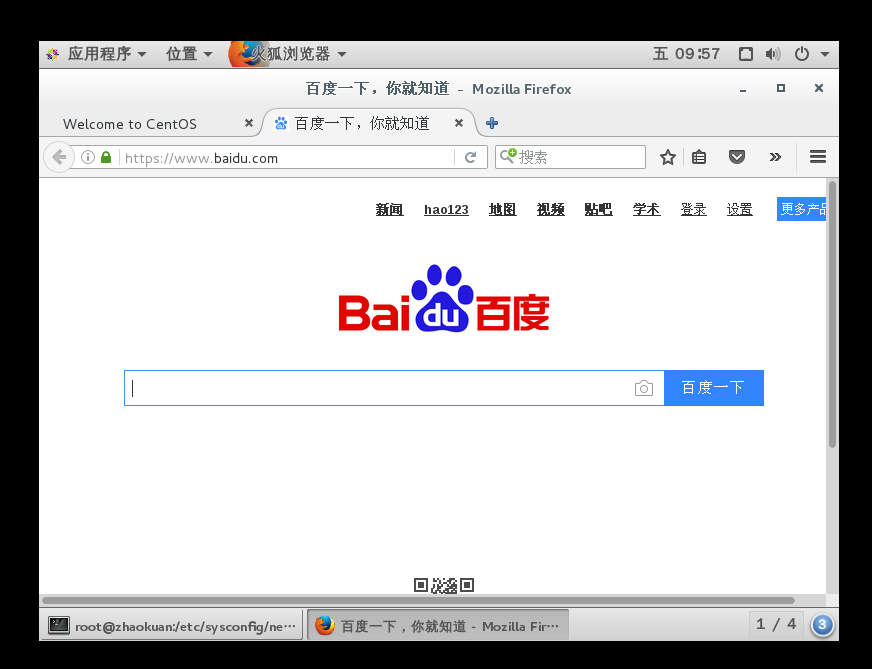The image size is (872, 669).
Task: Click the 1 / 4 workspace switcher
Action: [x=776, y=624]
